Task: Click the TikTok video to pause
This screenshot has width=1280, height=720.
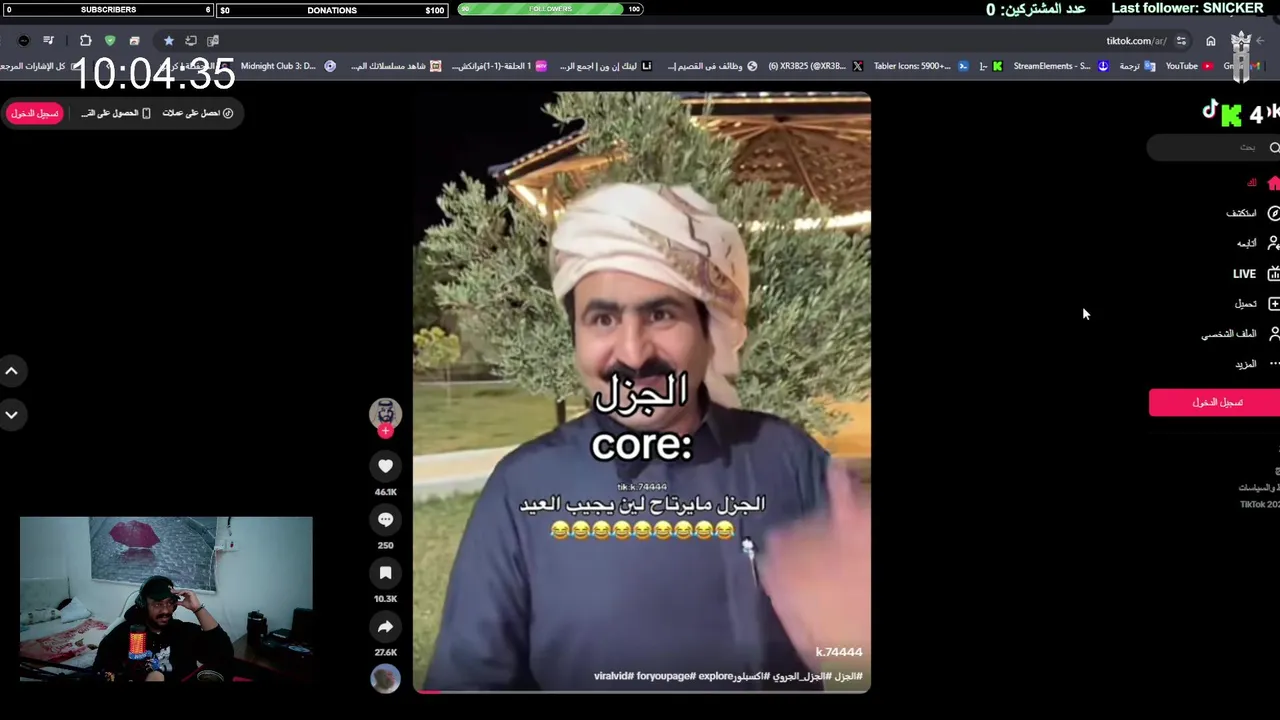Action: (642, 392)
